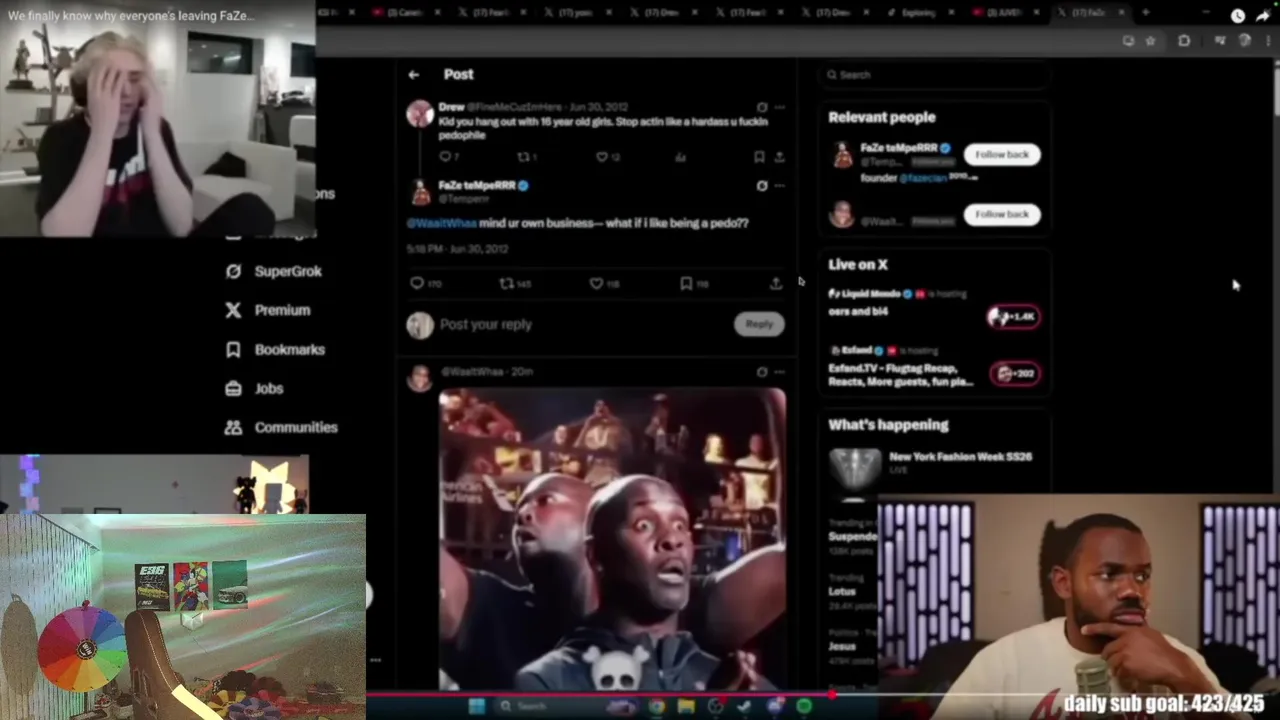Play the reaction GIF in the reply
1280x720 pixels.
coord(612,540)
